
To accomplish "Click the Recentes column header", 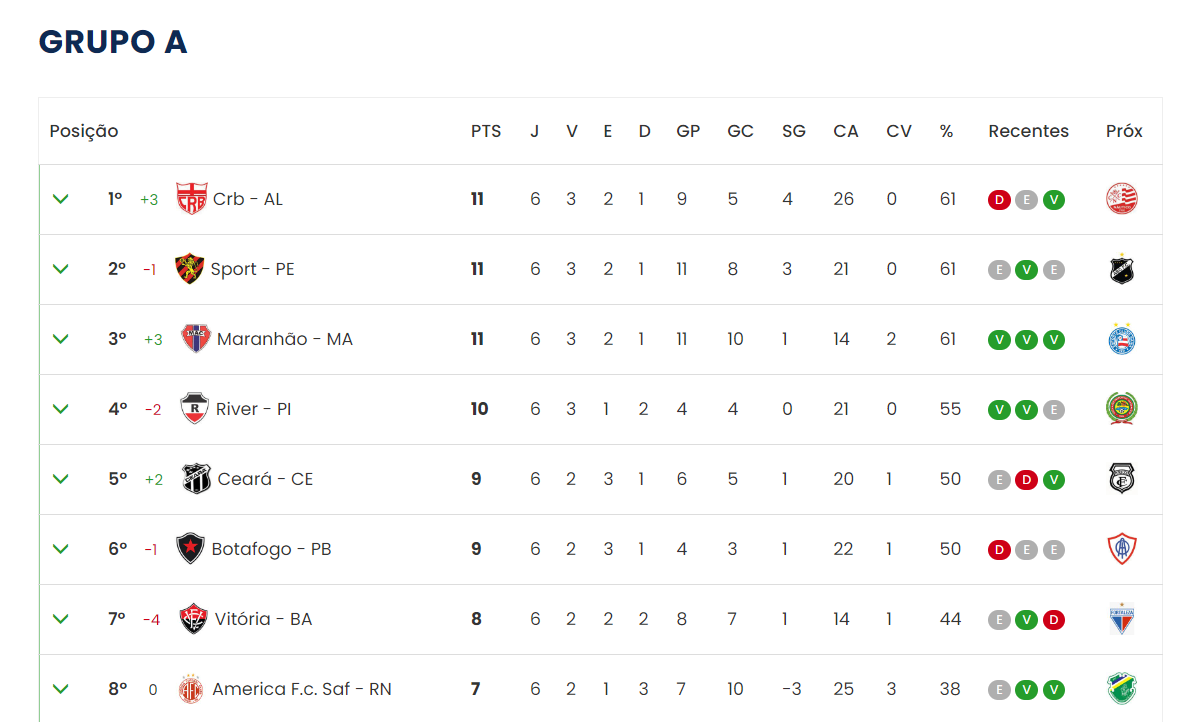I will pyautogui.click(x=1028, y=131).
